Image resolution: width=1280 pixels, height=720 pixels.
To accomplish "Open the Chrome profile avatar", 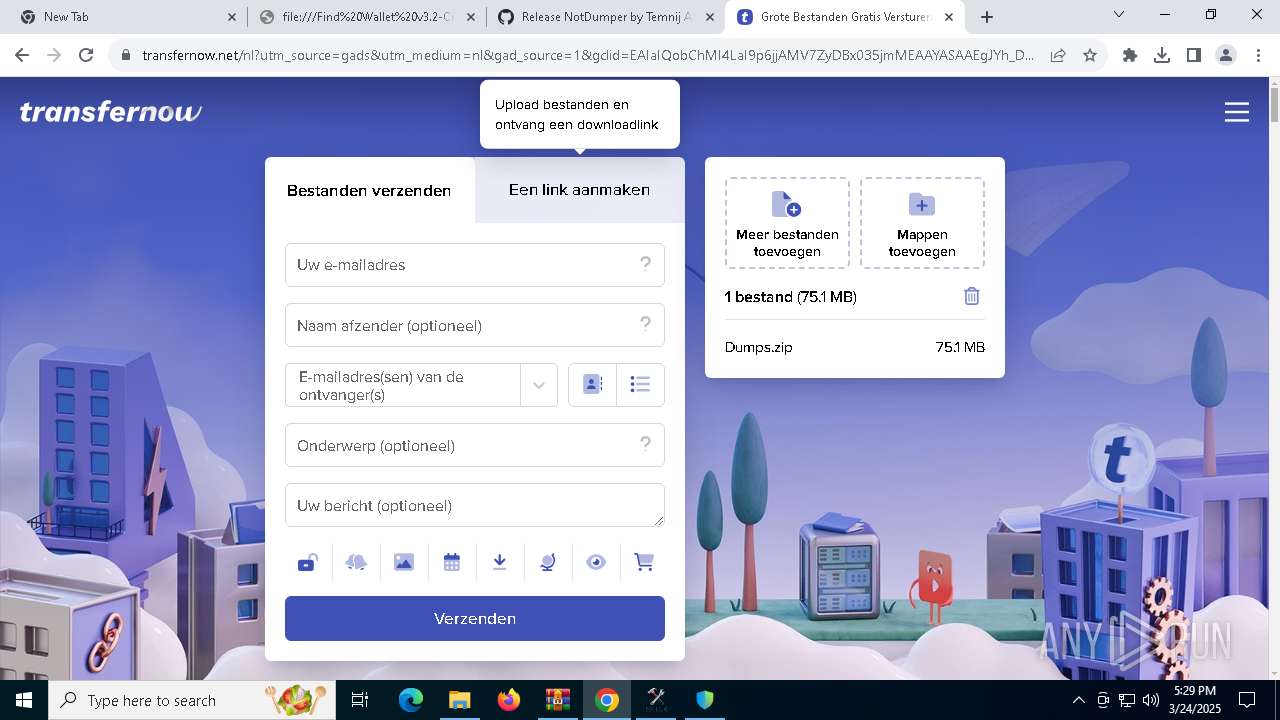I will coord(1226,55).
